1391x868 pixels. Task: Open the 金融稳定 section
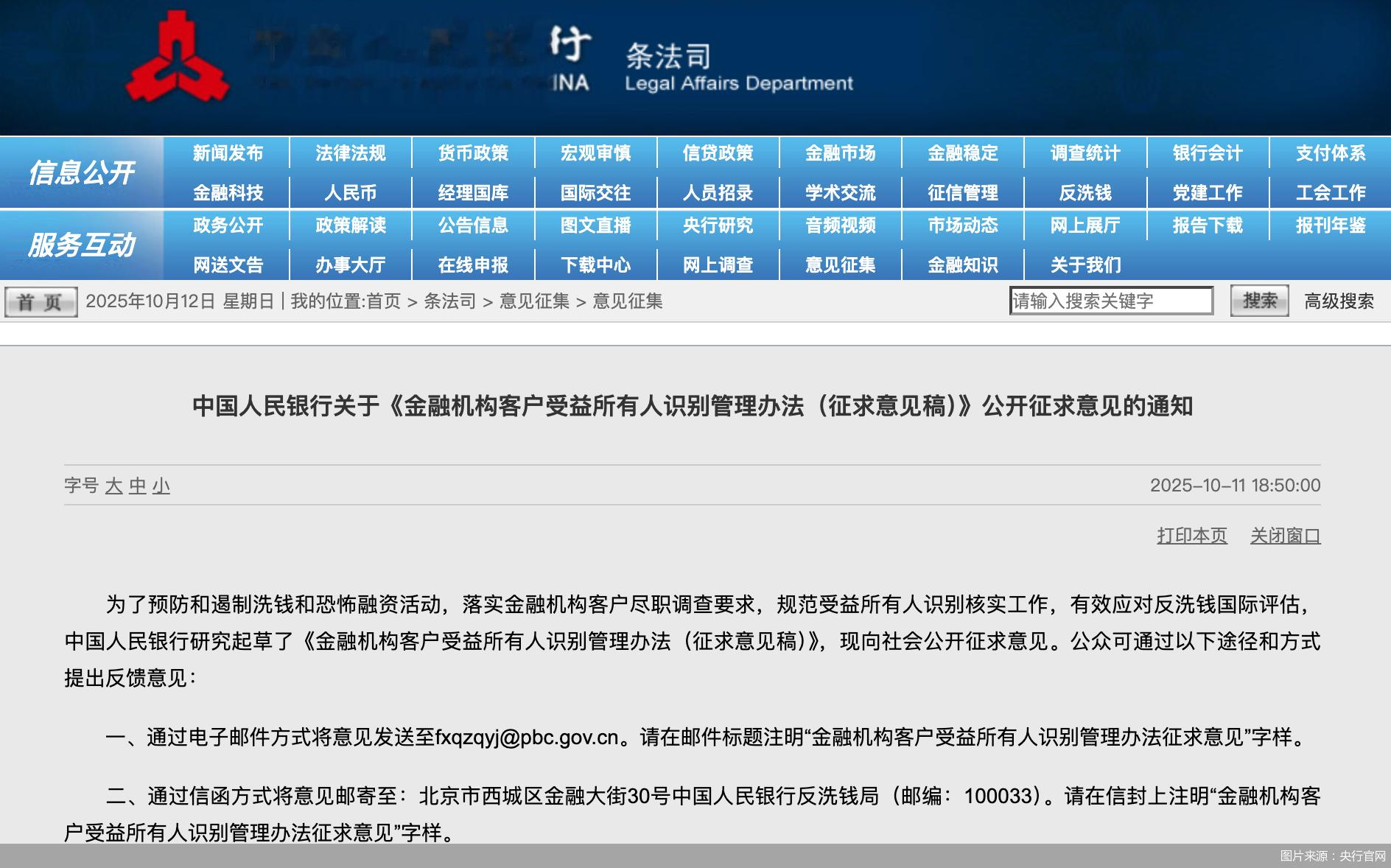(962, 153)
